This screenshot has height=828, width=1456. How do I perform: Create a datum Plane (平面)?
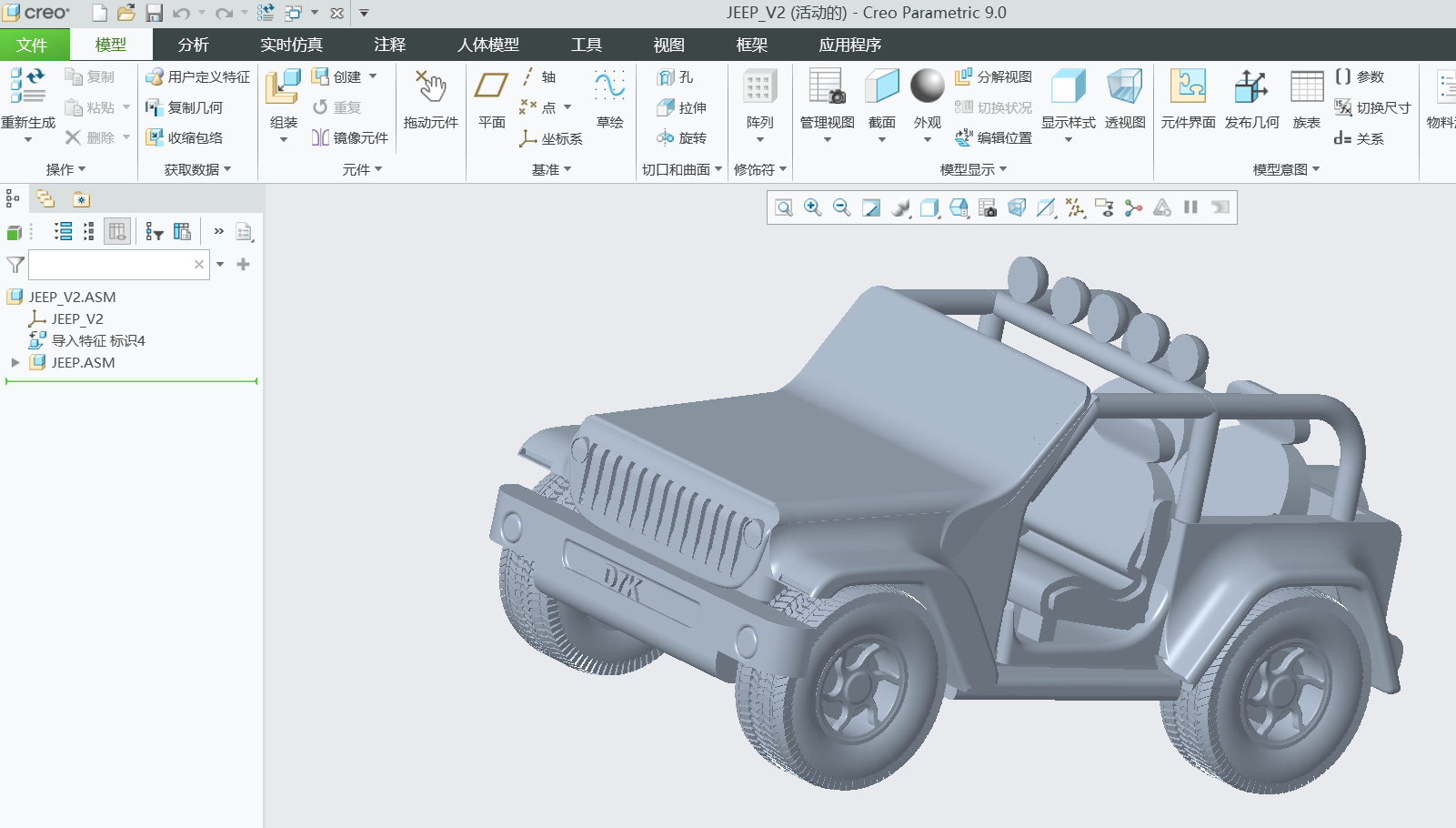pos(492,98)
